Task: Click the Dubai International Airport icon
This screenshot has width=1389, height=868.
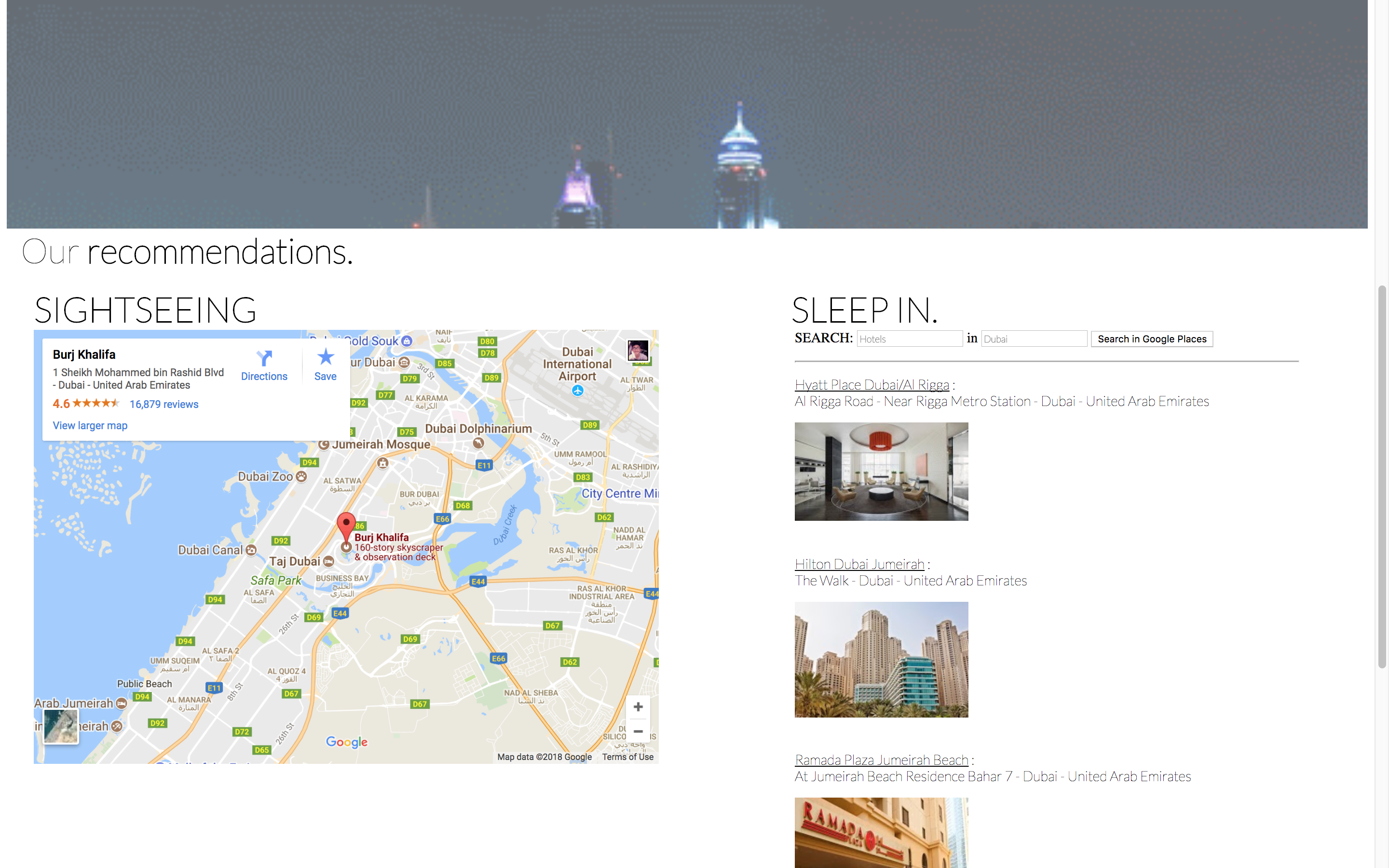Action: (577, 391)
